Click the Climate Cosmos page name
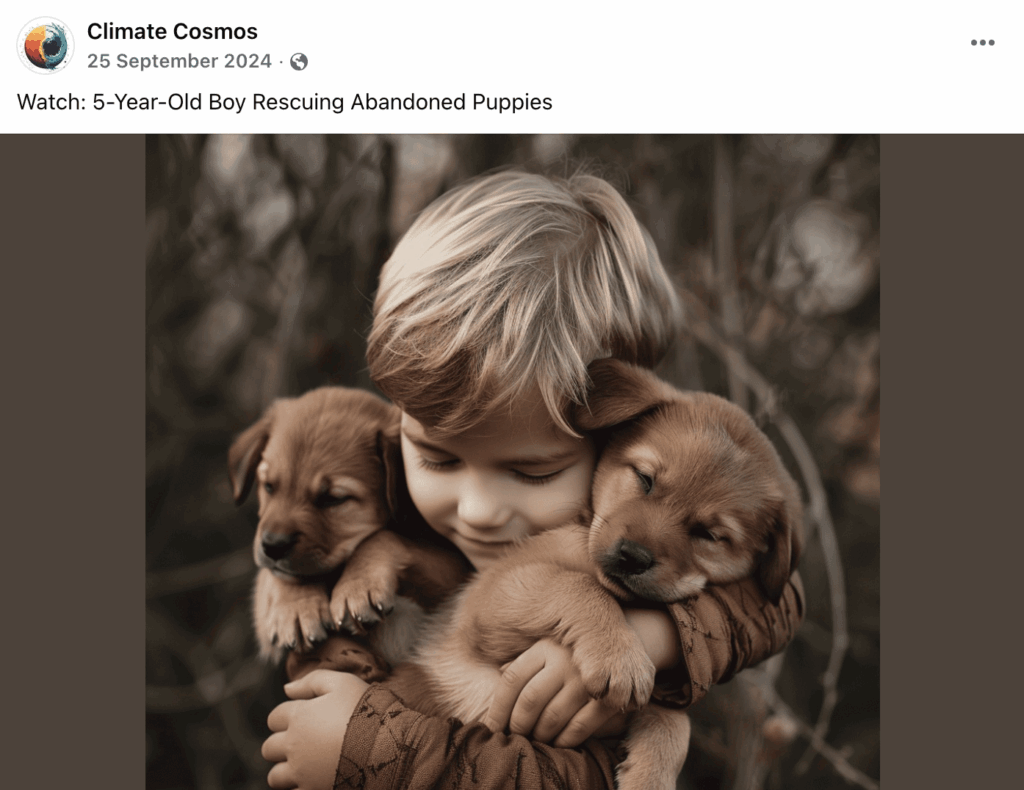This screenshot has height=790, width=1024. click(172, 31)
